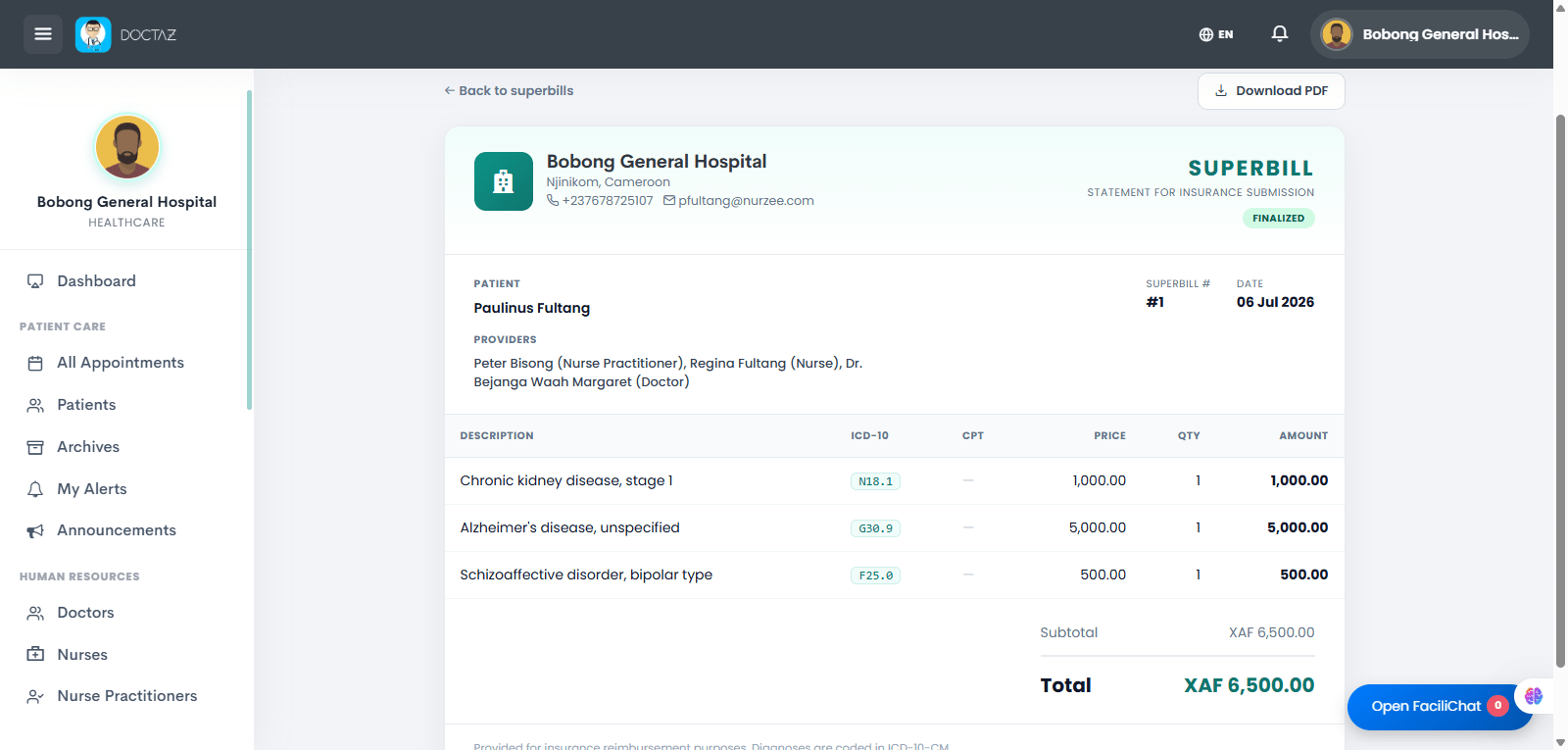Click the sidebar scrollbar
The image size is (1568, 750).
(249, 250)
